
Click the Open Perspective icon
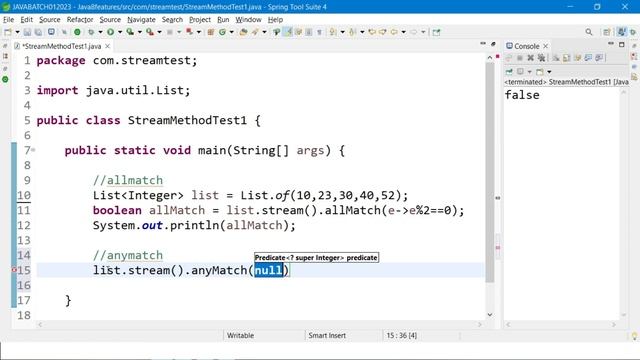[x=607, y=32]
